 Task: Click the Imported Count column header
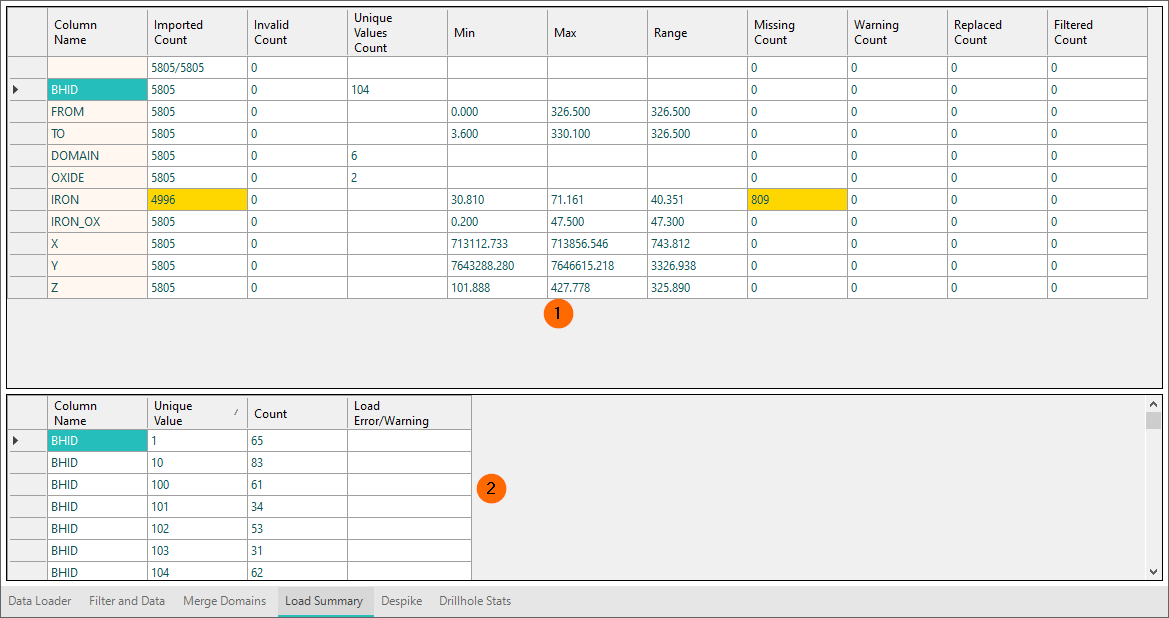(197, 33)
